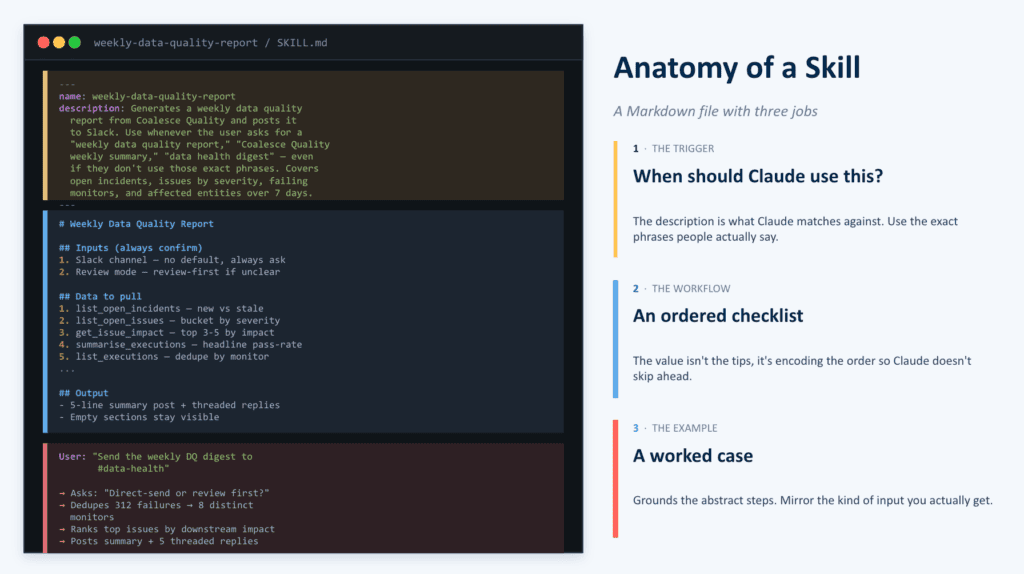
Task: Click the 'list_executions — dedupe by monitor' line
Action: 164,357
